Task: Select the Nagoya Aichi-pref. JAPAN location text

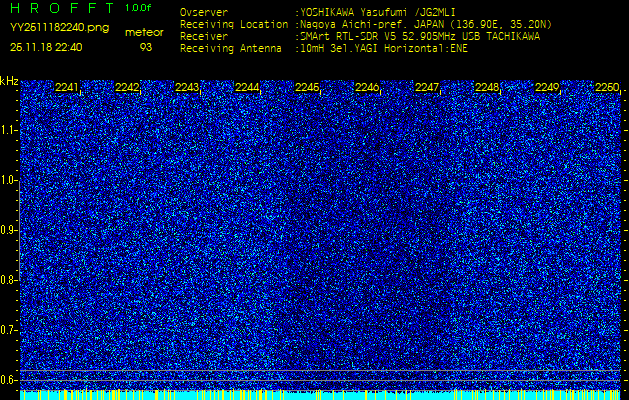Action: [x=426, y=25]
